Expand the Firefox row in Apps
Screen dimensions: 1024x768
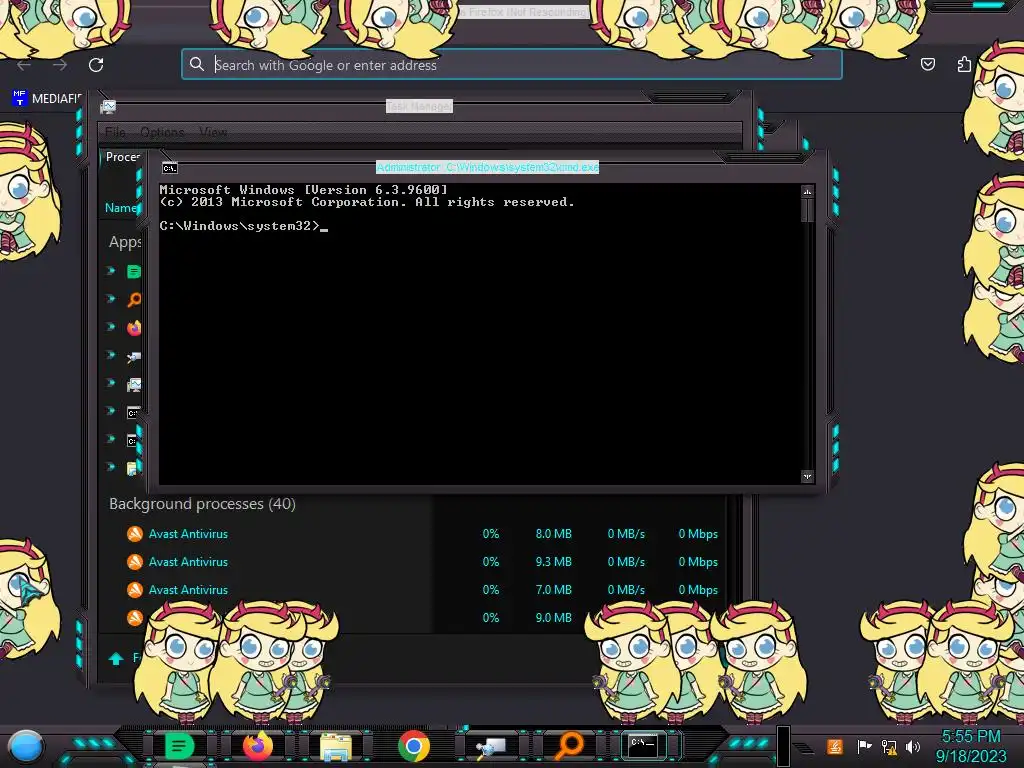pos(111,327)
